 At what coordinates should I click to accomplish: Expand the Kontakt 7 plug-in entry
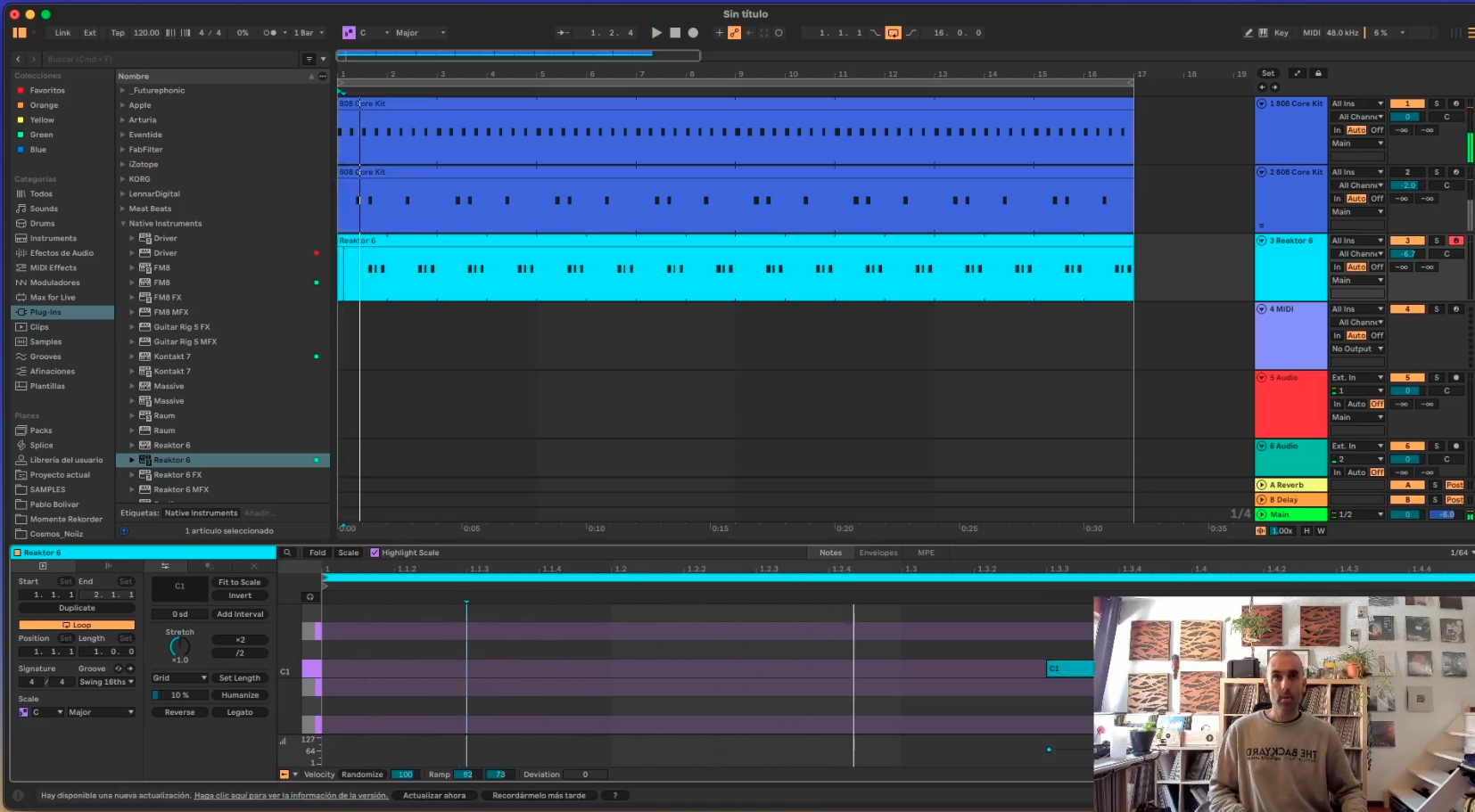(x=132, y=357)
